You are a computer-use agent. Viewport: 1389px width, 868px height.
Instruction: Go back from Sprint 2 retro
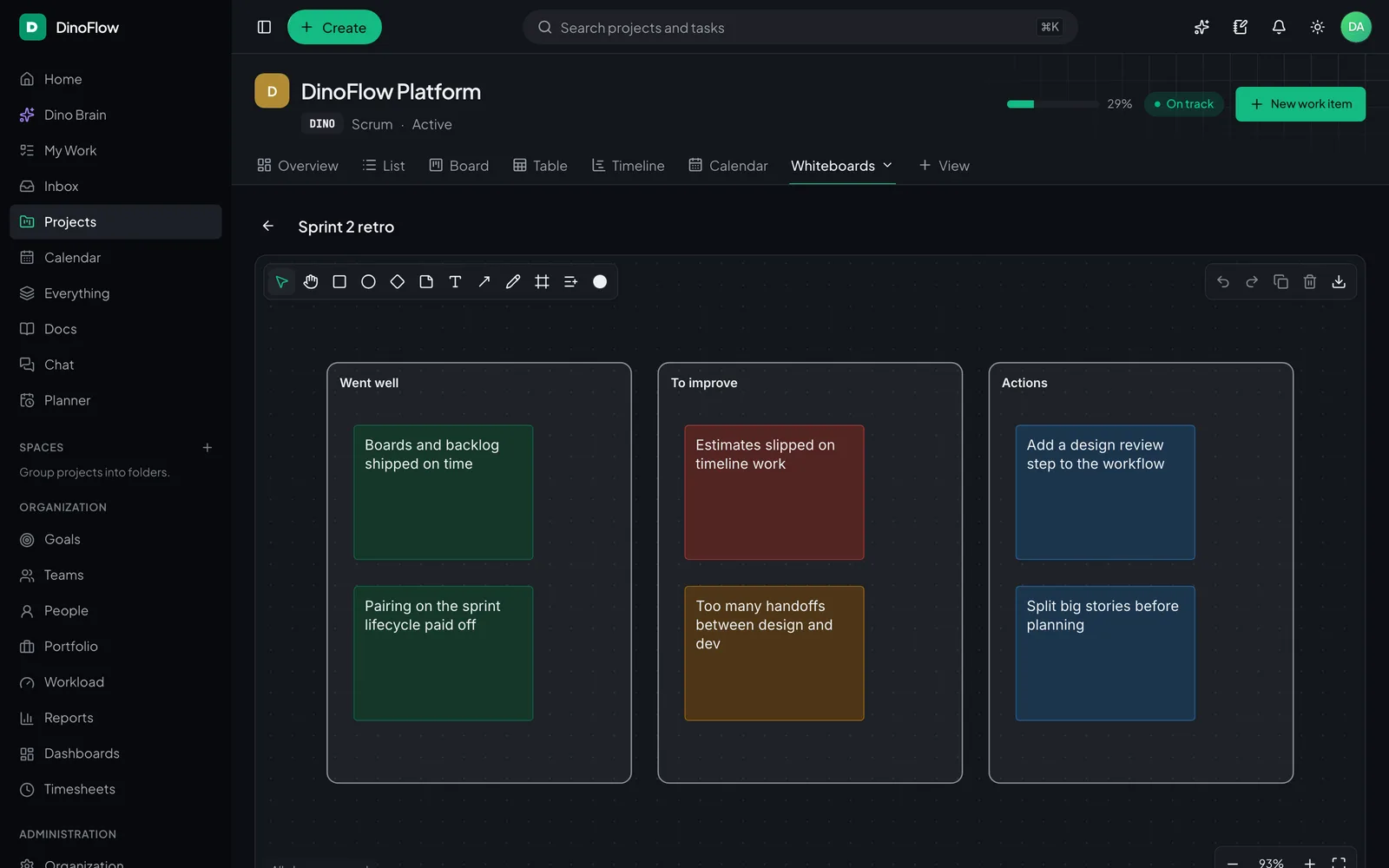click(268, 227)
